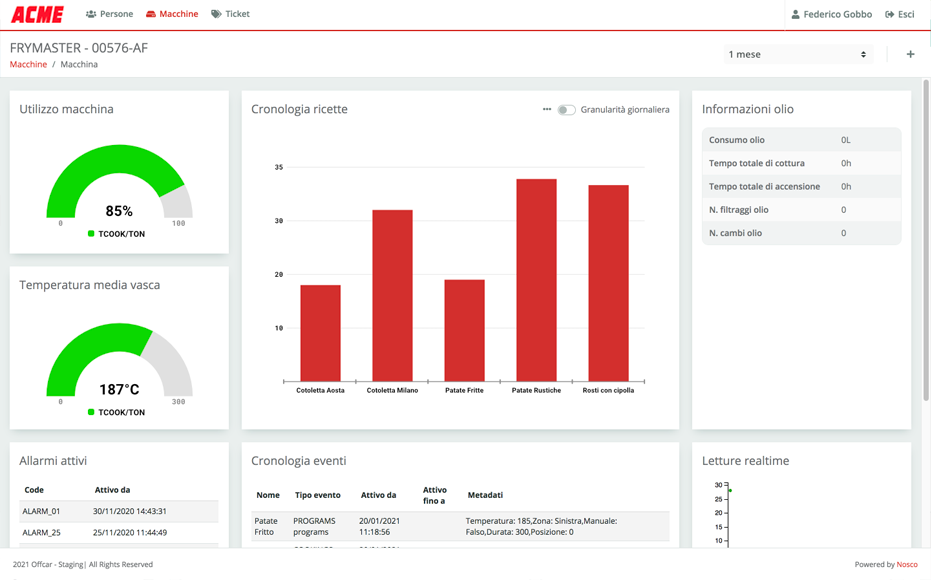Click the Macchine breadcrumb link
This screenshot has width=931, height=580.
[x=28, y=64]
